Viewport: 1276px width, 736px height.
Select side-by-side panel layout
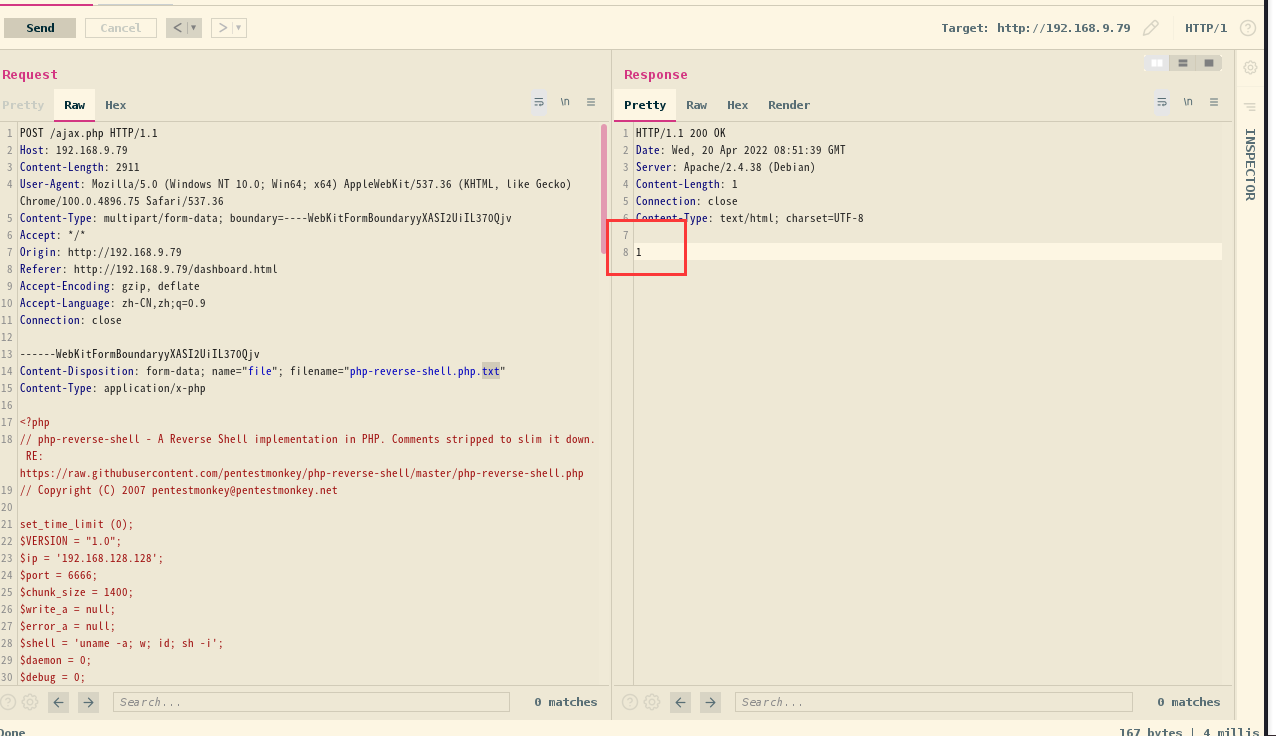click(1157, 63)
